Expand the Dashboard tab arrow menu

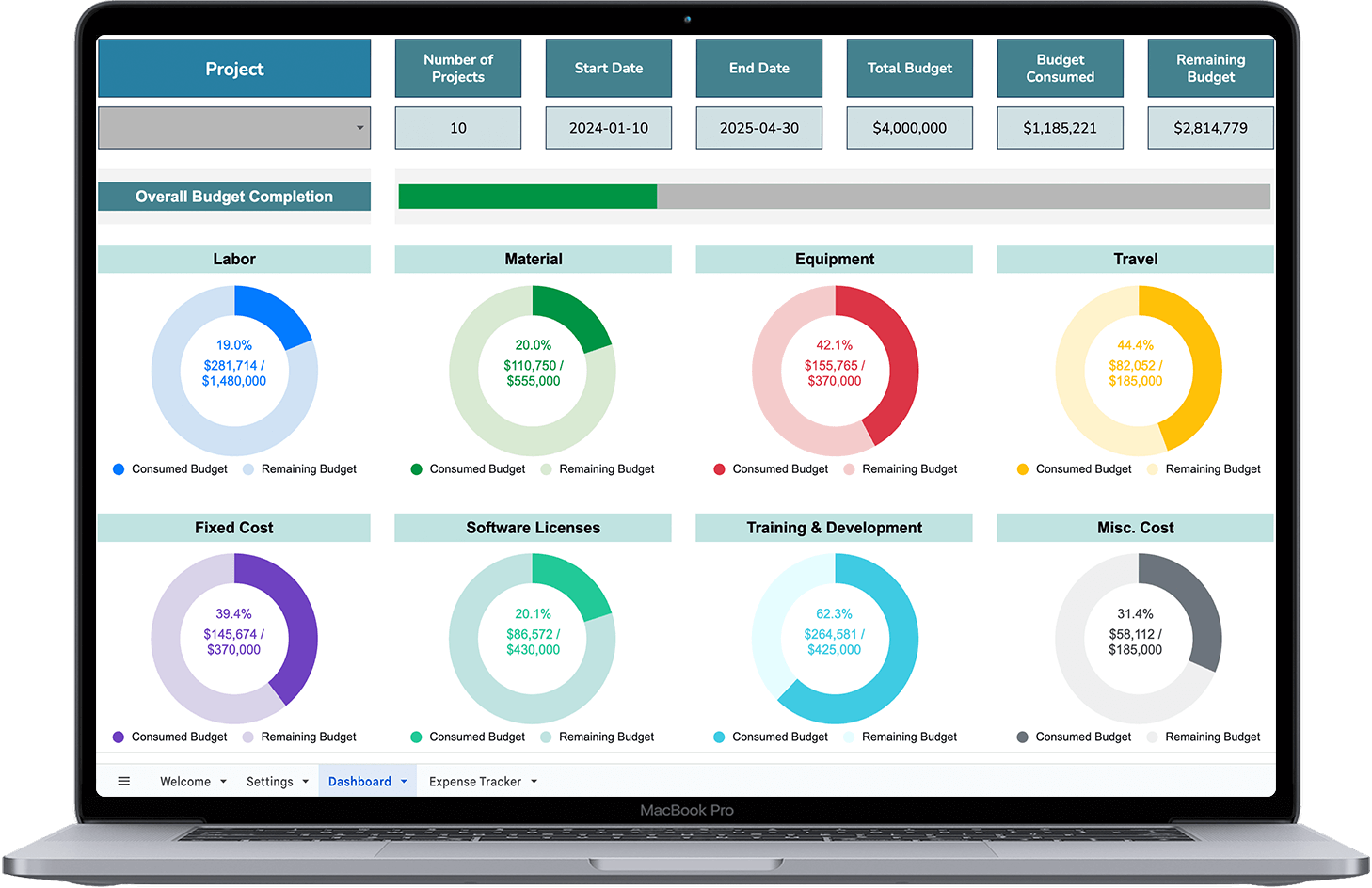tap(404, 782)
